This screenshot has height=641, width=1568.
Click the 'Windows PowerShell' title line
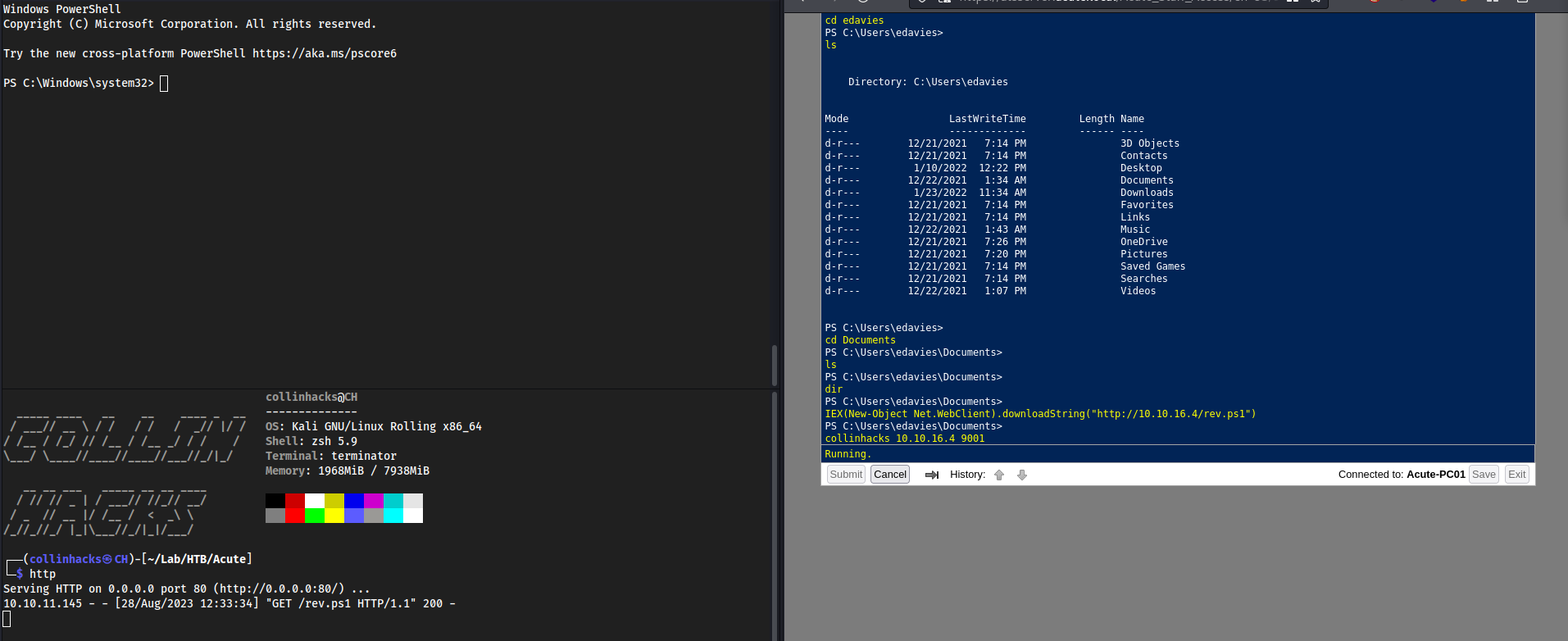click(62, 9)
